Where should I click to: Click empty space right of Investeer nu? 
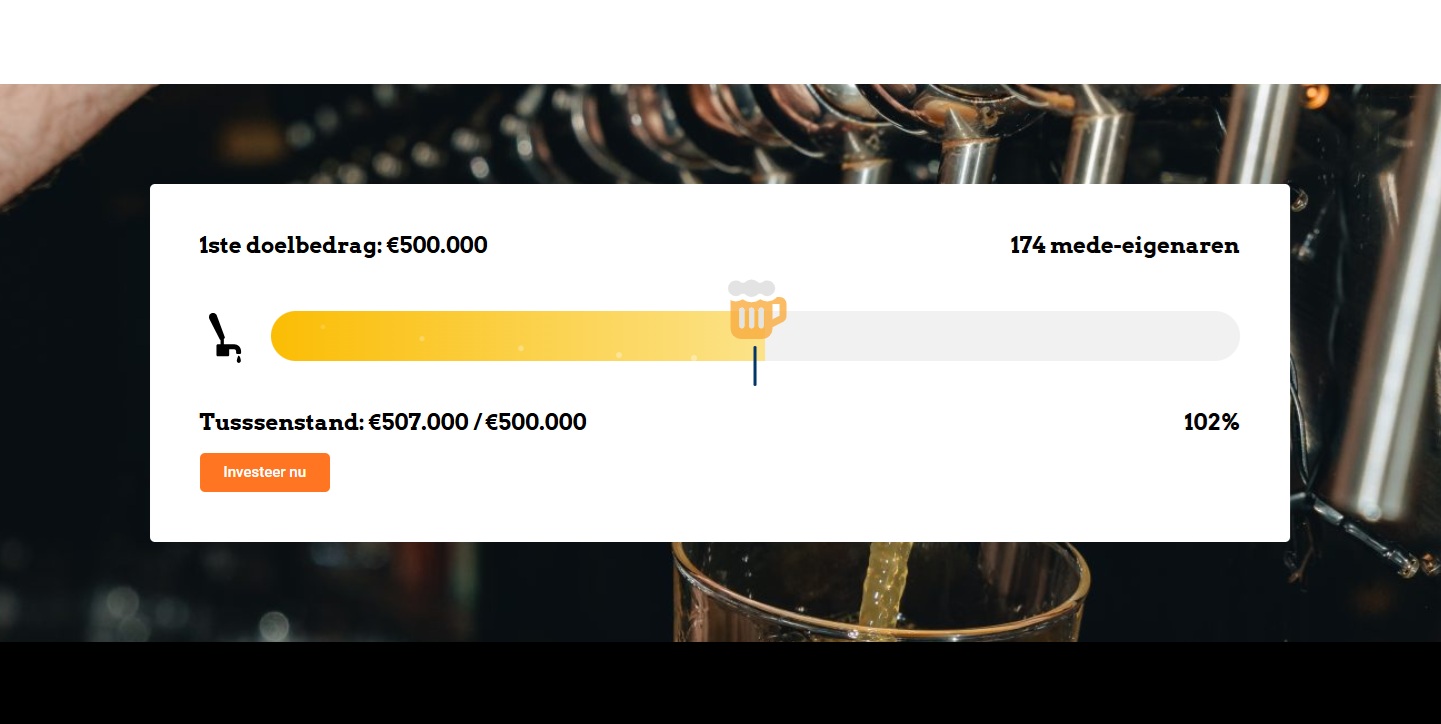pos(700,473)
